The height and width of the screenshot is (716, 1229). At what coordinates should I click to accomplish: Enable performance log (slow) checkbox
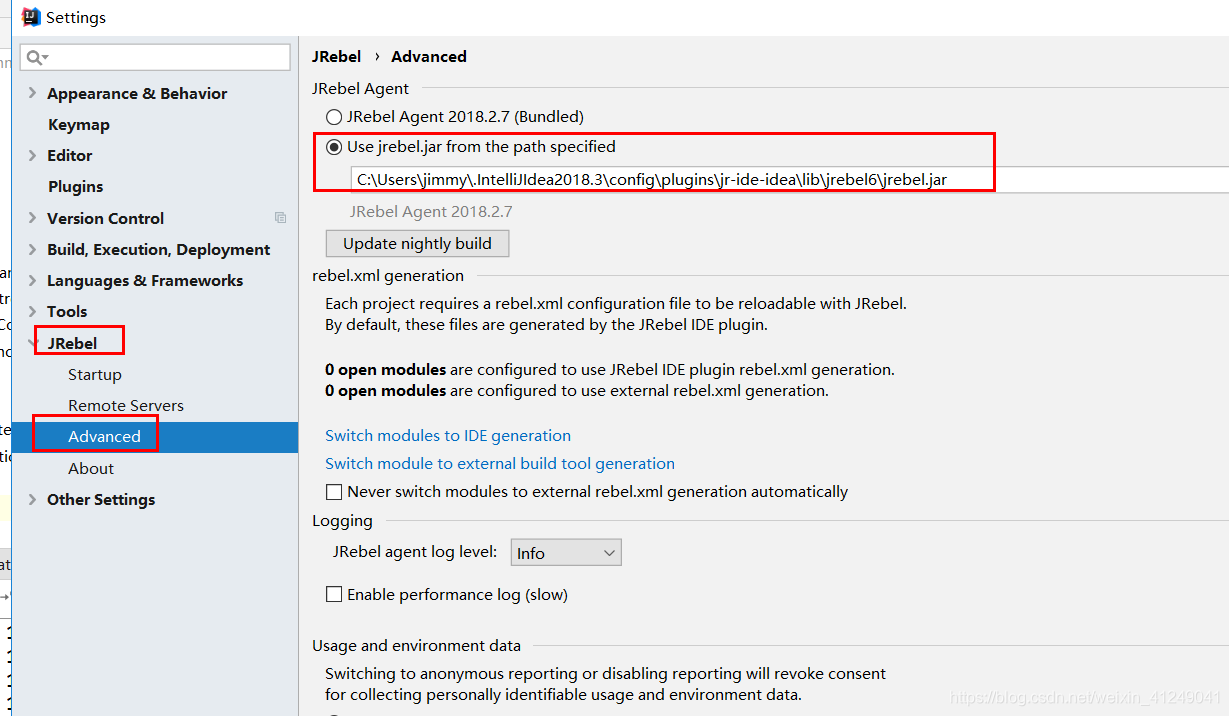coord(334,595)
